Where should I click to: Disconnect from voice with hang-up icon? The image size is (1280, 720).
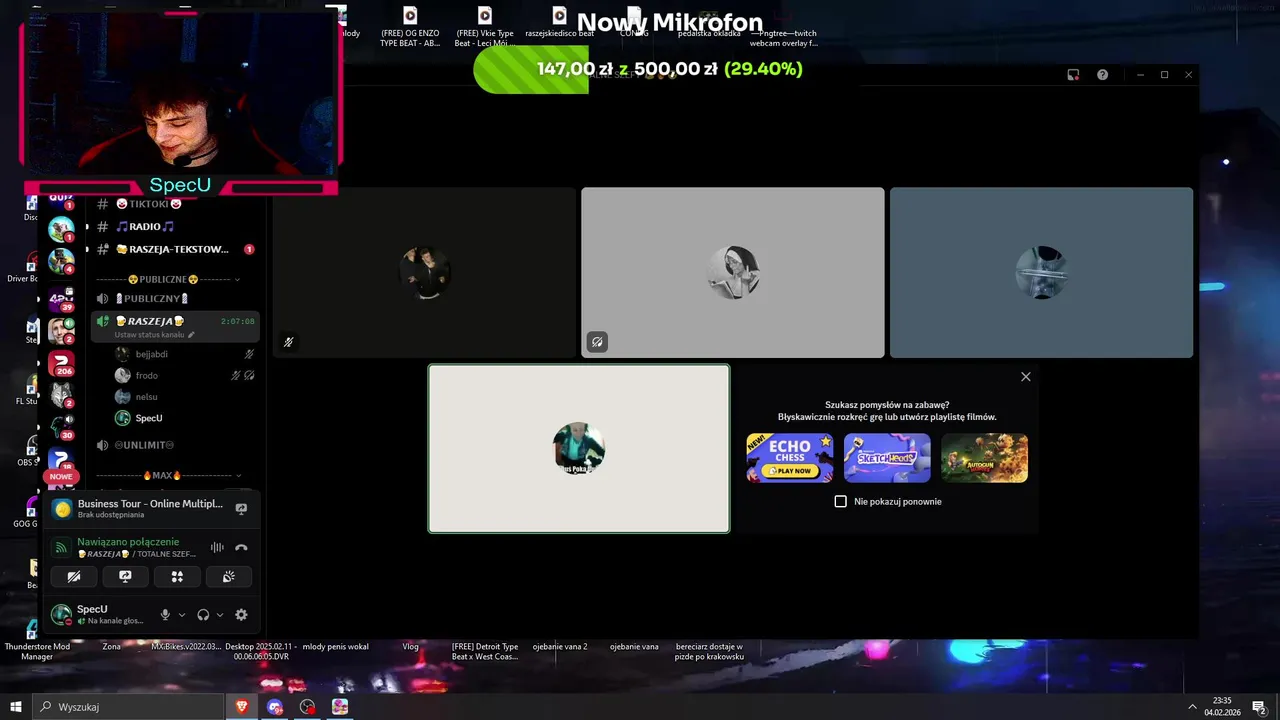(x=241, y=548)
